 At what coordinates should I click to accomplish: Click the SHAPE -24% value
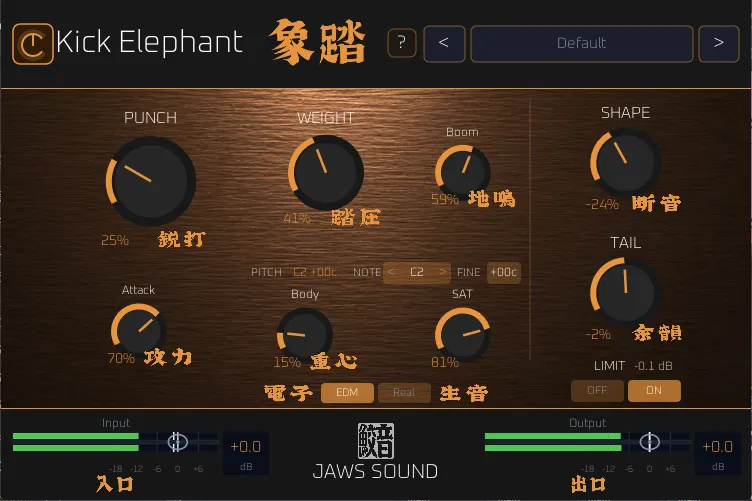[x=602, y=205]
